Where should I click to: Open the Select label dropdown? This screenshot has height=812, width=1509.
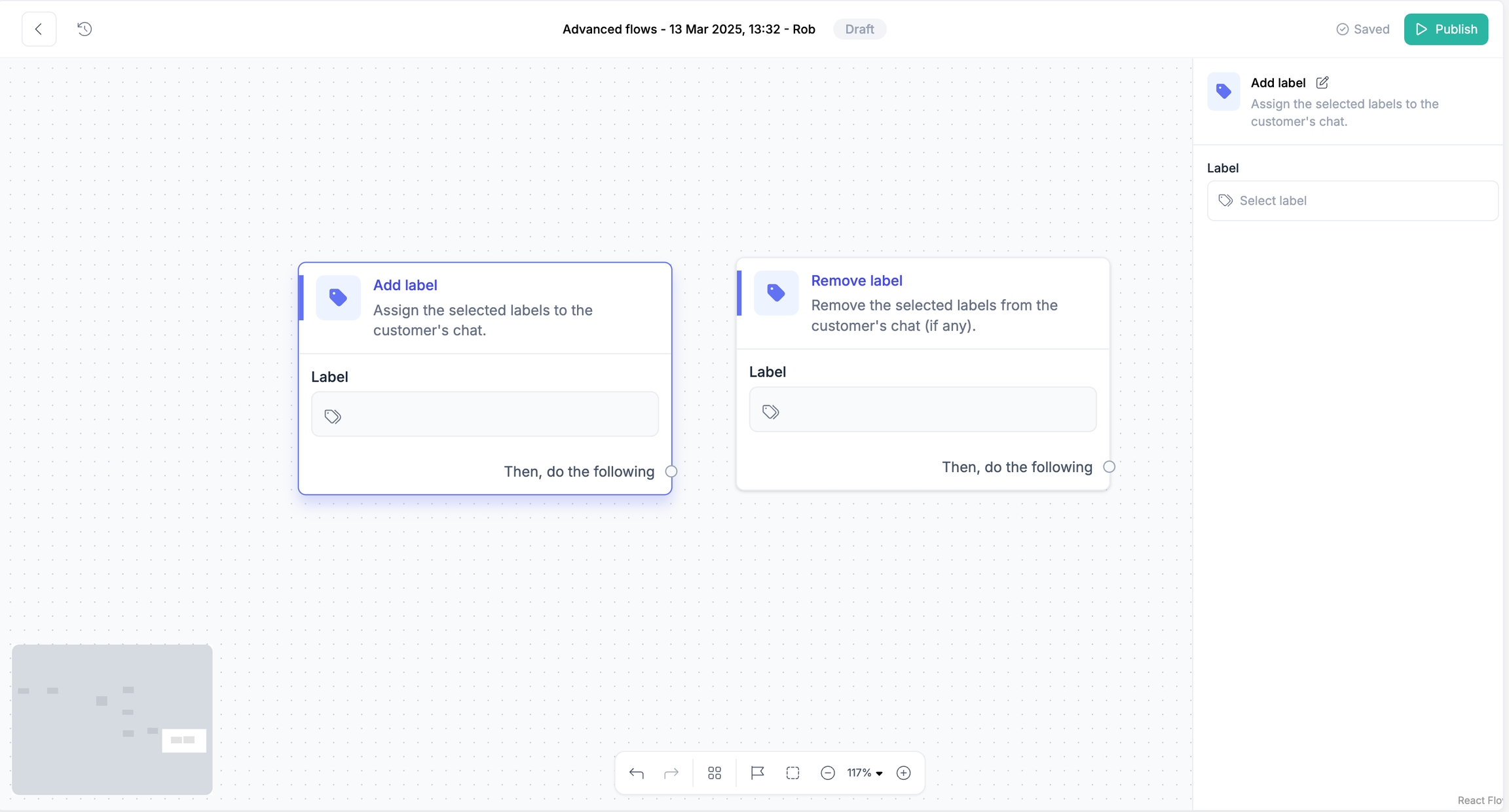pos(1352,200)
